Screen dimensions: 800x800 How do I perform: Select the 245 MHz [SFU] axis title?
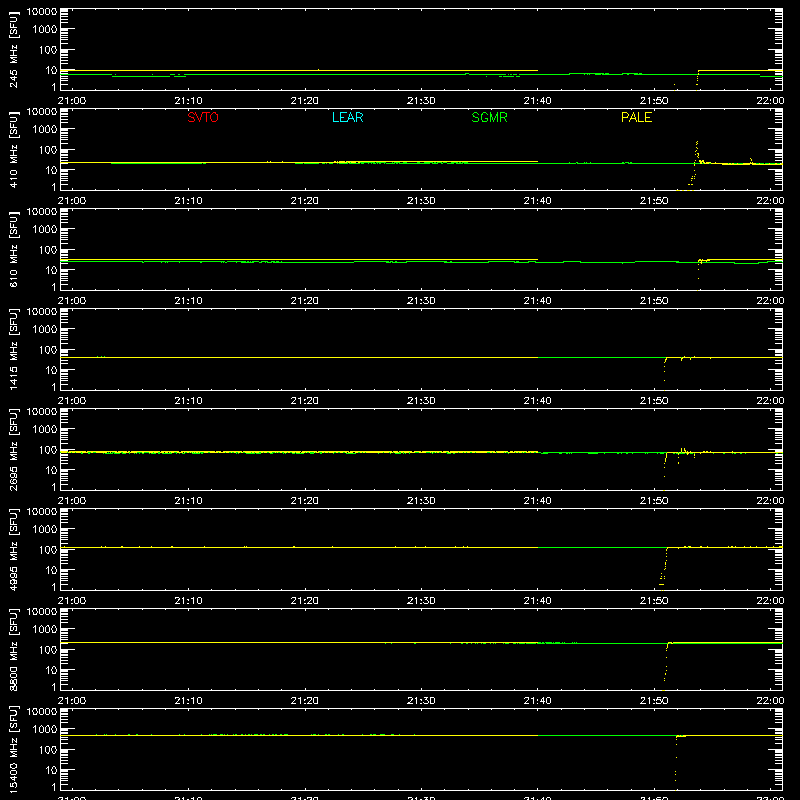click(x=13, y=49)
